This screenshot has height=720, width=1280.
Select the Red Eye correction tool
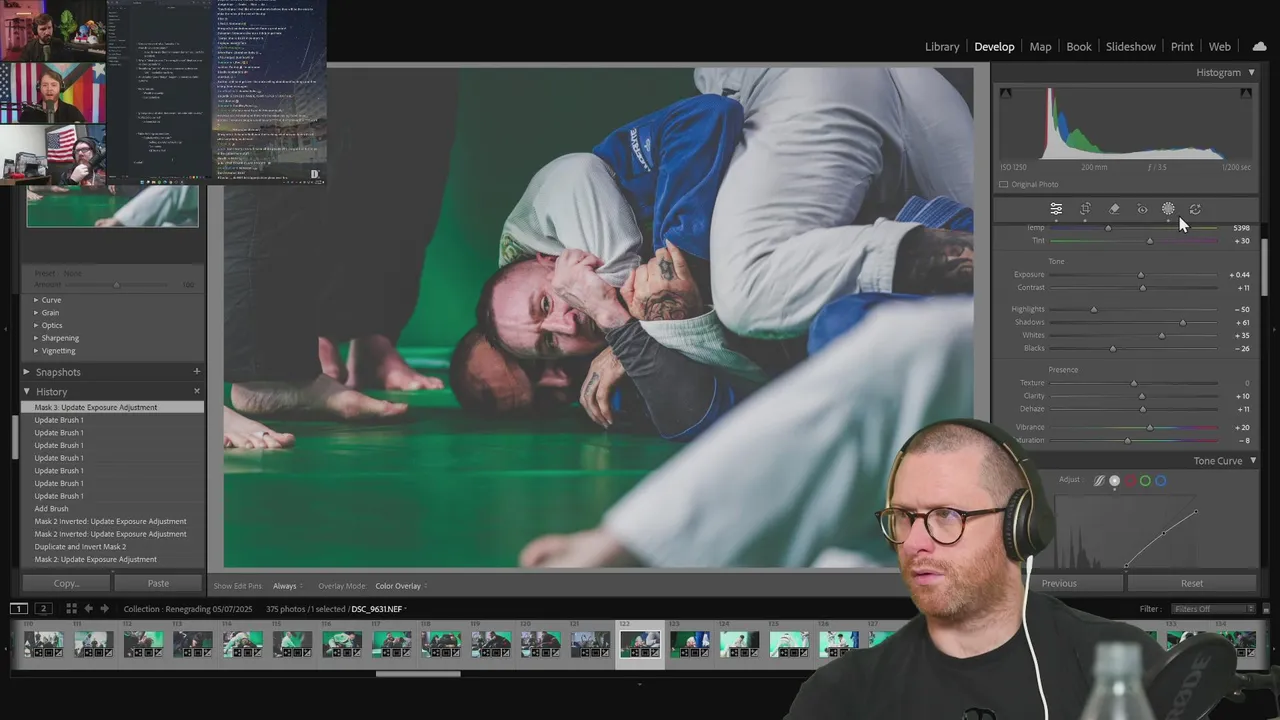click(x=1142, y=209)
